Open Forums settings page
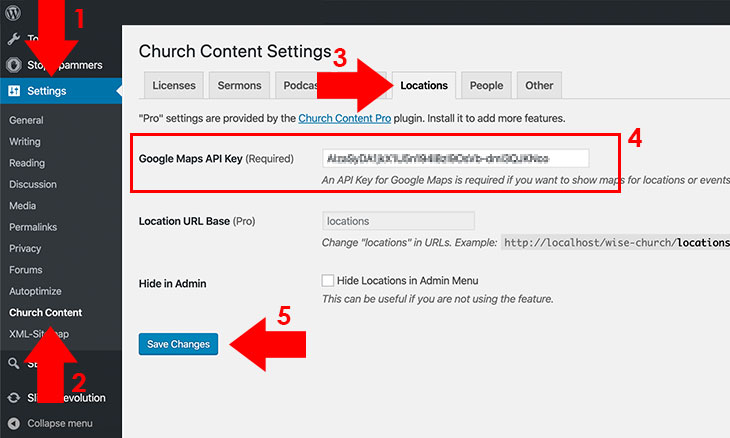Screen dimensions: 730x438 click(x=26, y=270)
